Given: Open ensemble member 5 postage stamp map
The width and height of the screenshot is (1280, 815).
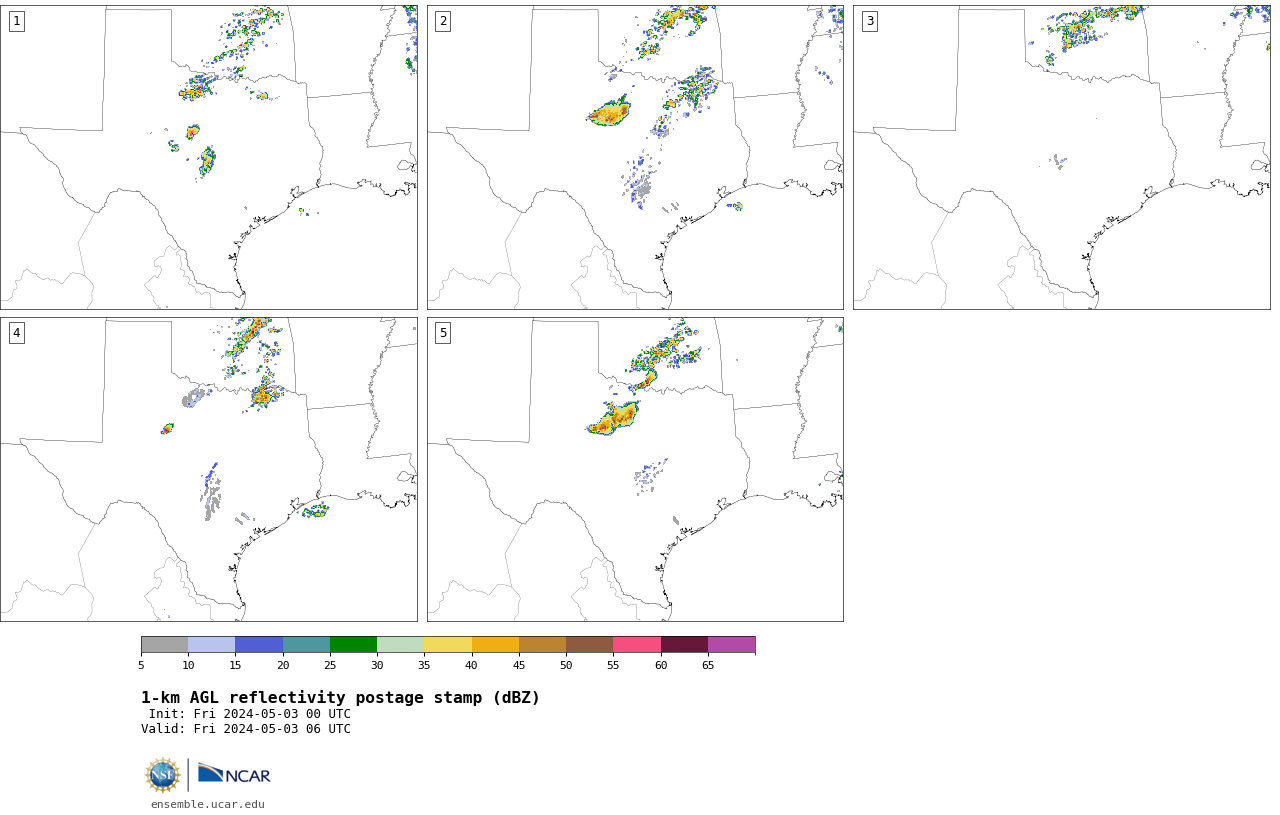Looking at the screenshot, I should pos(635,469).
